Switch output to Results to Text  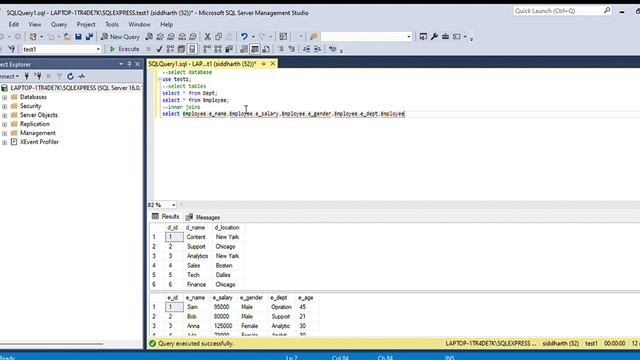[244, 49]
